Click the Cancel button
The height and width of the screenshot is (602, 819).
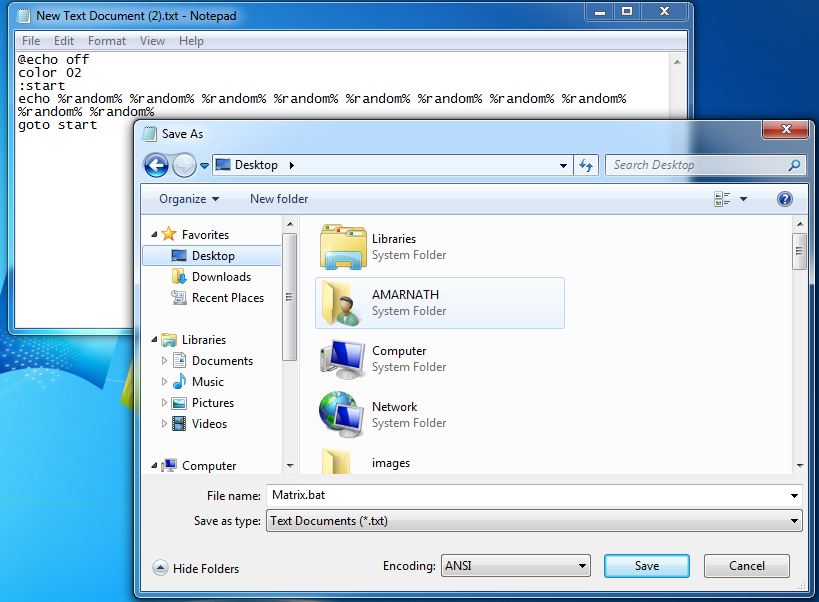pos(746,566)
